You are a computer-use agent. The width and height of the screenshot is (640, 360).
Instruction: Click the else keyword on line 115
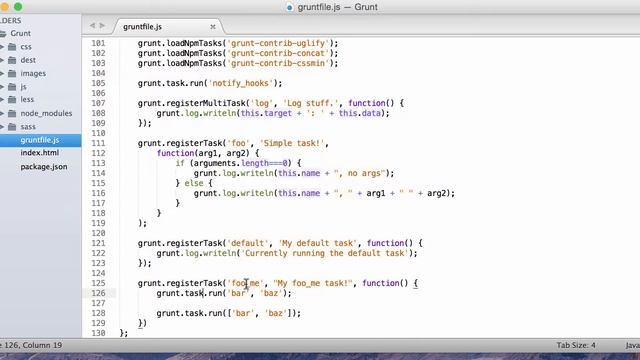click(x=193, y=183)
